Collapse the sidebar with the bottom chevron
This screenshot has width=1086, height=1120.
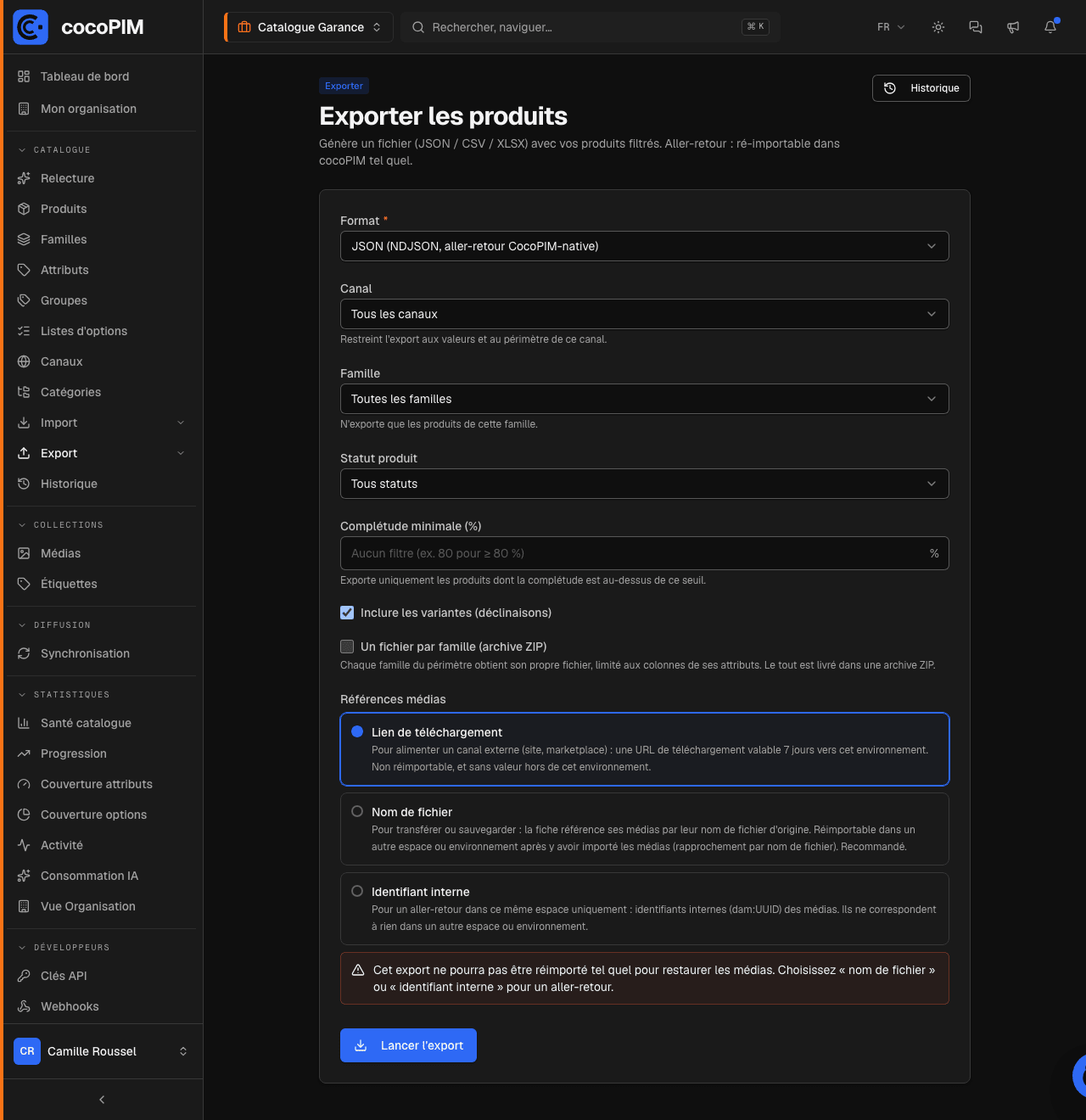pos(102,1100)
